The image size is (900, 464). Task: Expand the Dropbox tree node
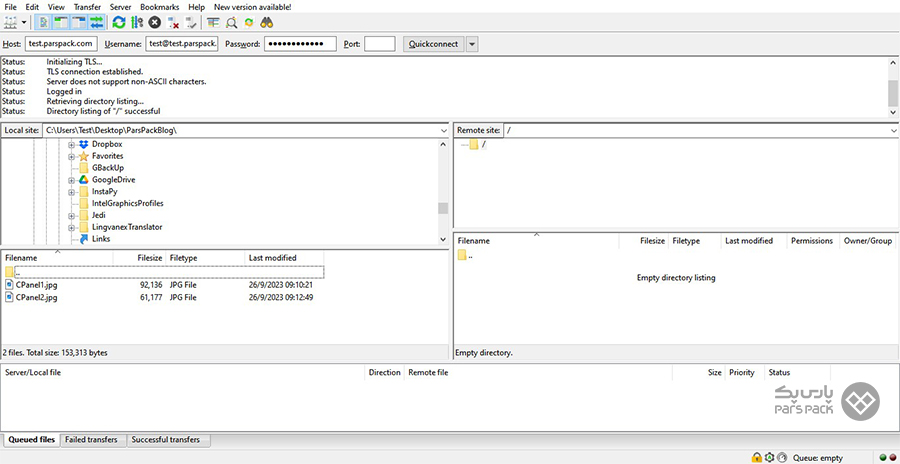point(72,145)
